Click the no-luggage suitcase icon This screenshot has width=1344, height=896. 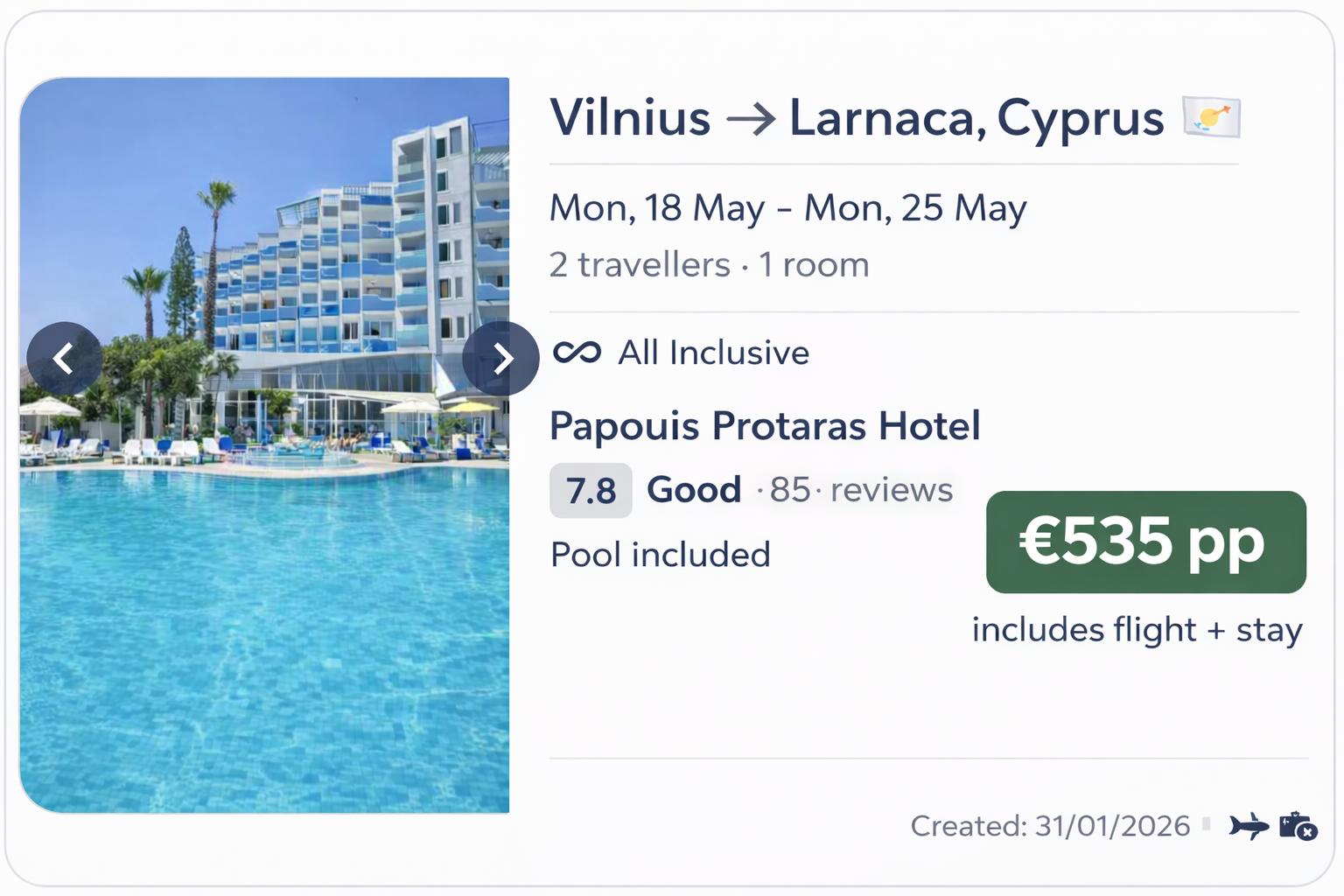[x=1298, y=825]
